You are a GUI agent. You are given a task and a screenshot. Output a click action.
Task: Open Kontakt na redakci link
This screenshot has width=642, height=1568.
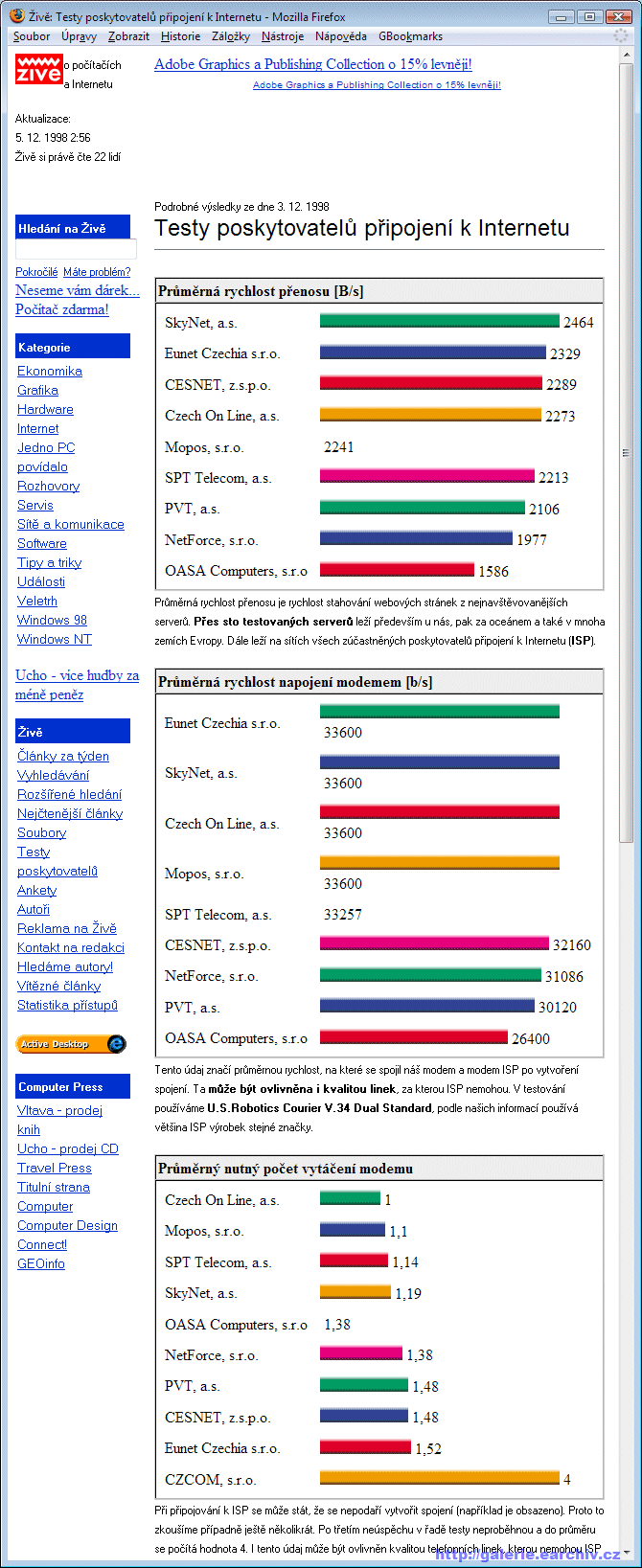click(71, 947)
